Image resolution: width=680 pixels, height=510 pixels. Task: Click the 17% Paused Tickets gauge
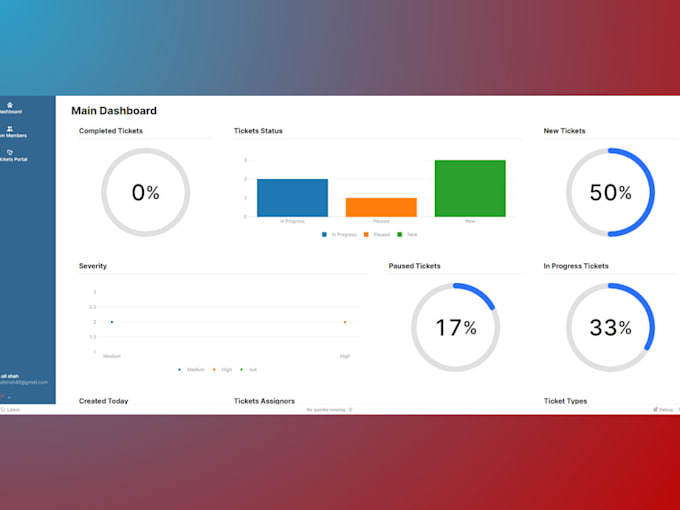[x=455, y=327]
